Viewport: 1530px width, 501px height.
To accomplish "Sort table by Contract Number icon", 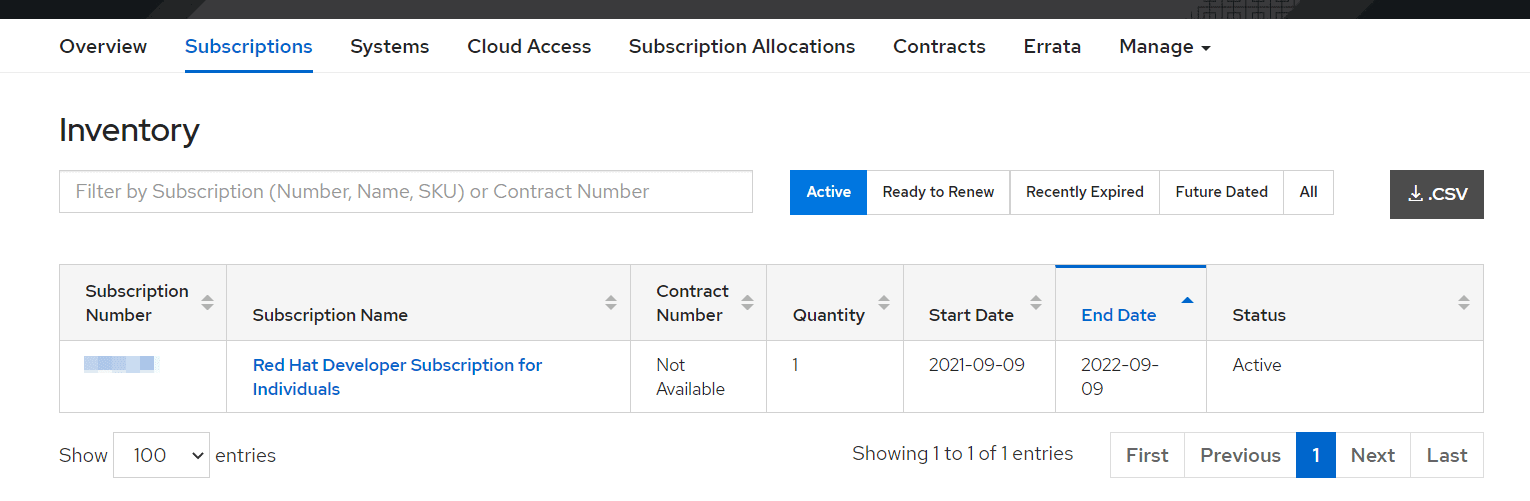I will click(747, 302).
